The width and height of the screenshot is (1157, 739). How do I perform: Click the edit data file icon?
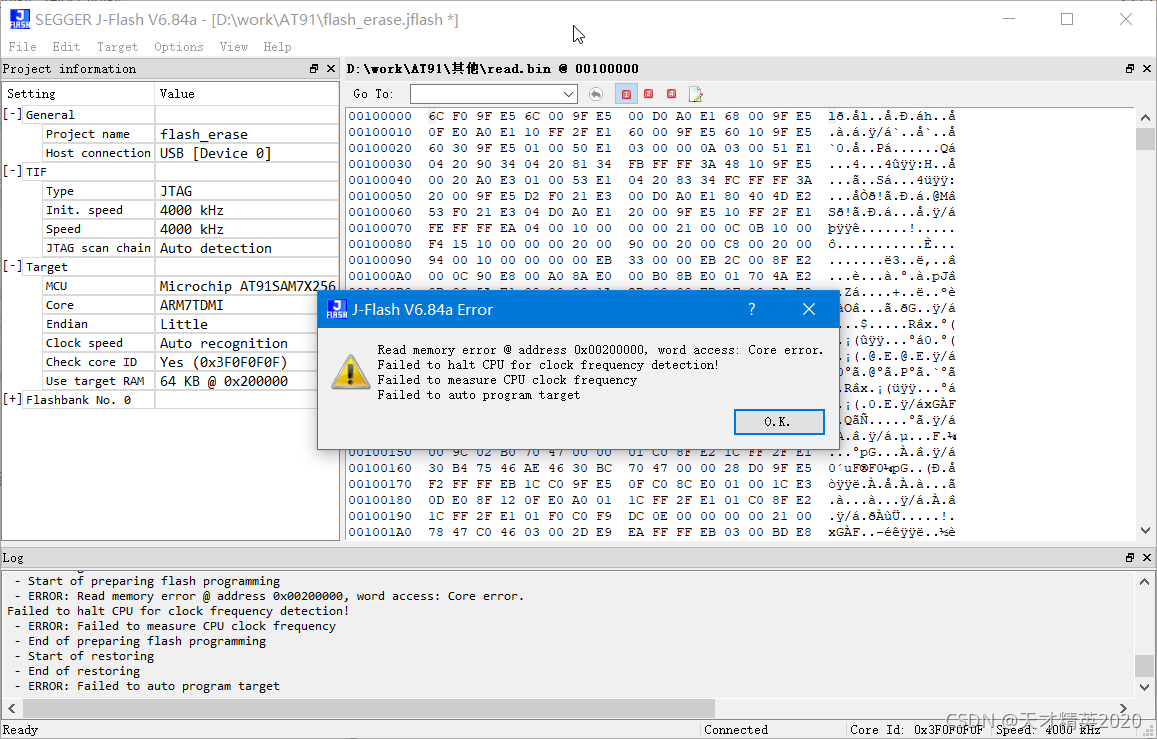pyautogui.click(x=695, y=94)
